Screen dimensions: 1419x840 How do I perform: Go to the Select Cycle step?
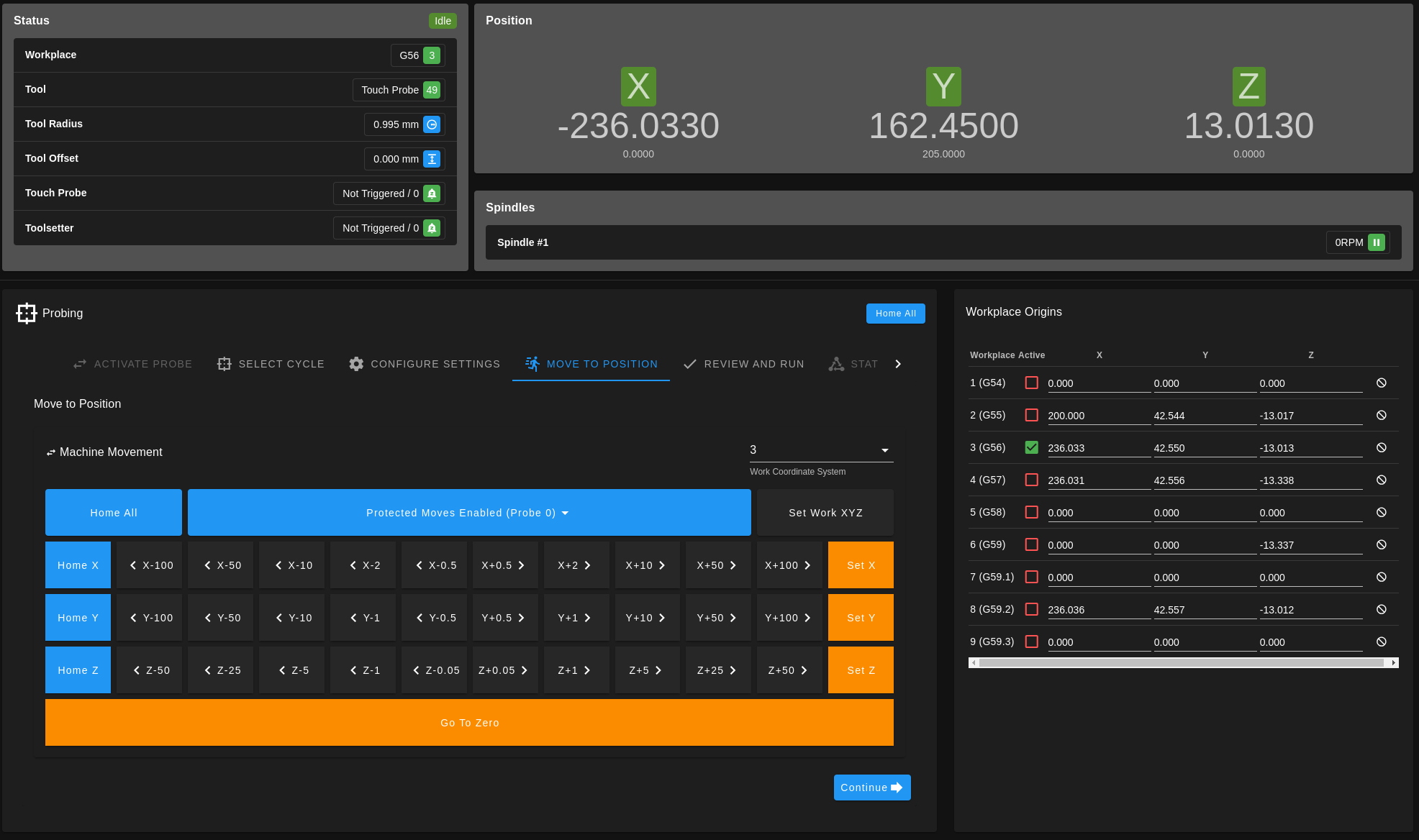click(271, 364)
